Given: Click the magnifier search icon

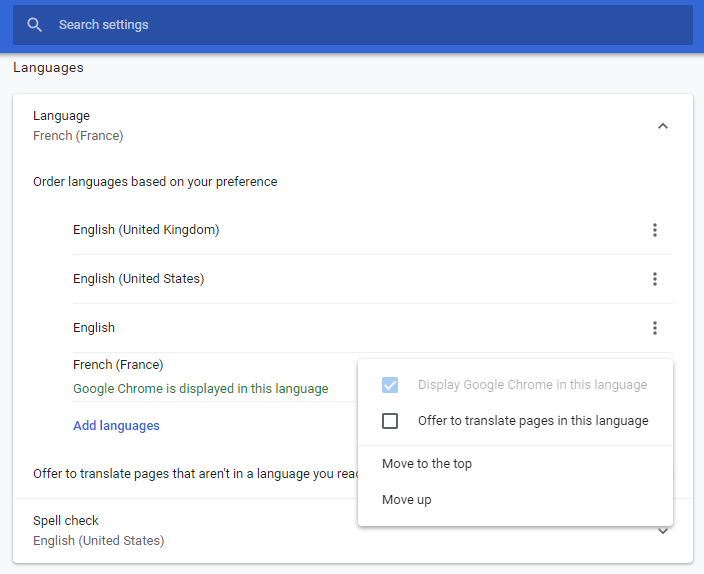Looking at the screenshot, I should pos(35,25).
